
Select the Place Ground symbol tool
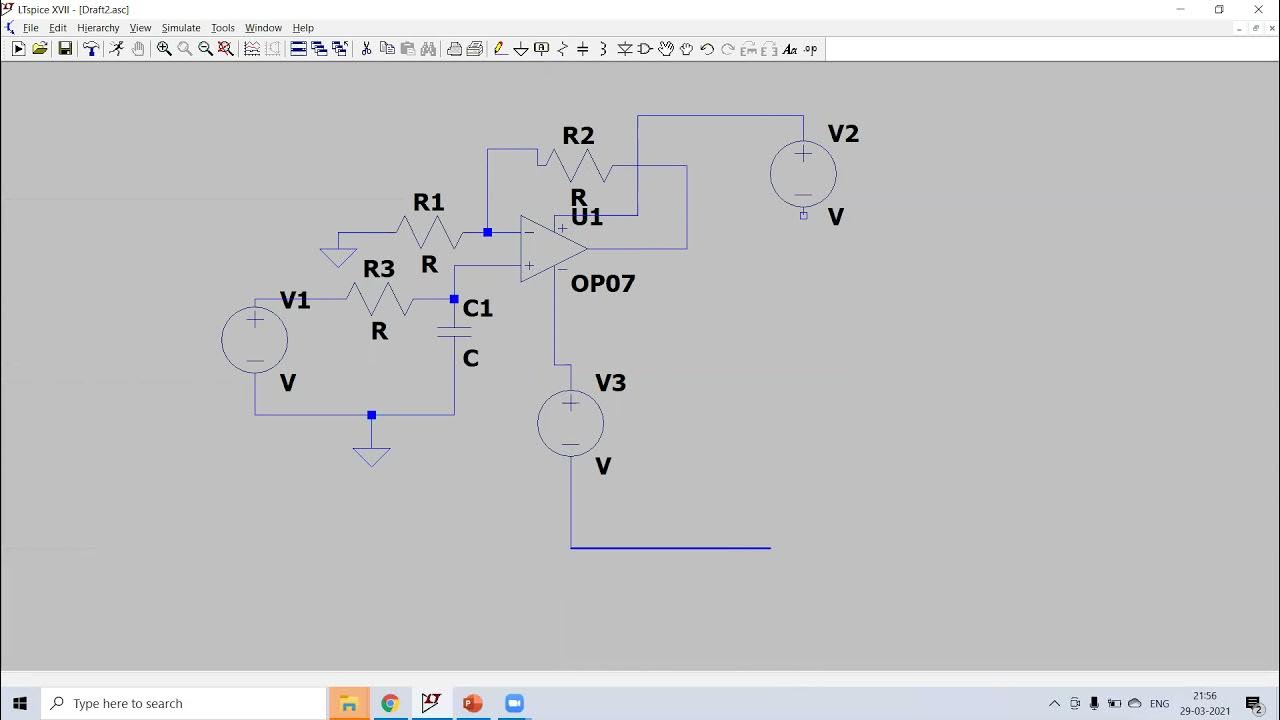521,49
